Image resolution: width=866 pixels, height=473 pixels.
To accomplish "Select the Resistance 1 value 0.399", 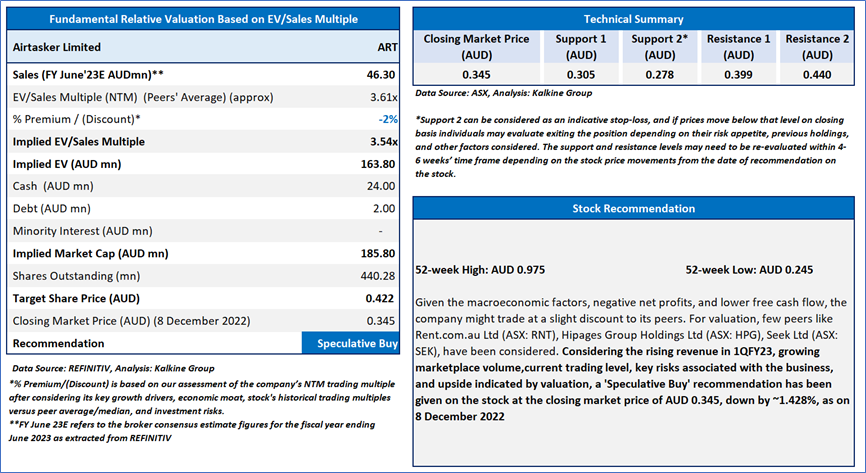I will [x=738, y=75].
